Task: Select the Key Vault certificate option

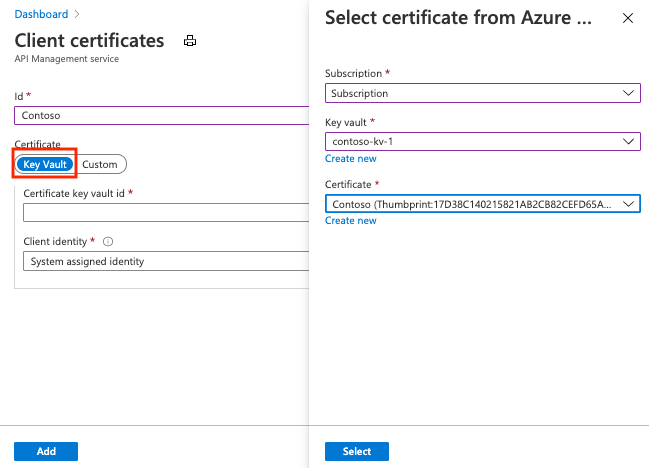Action: click(x=45, y=164)
